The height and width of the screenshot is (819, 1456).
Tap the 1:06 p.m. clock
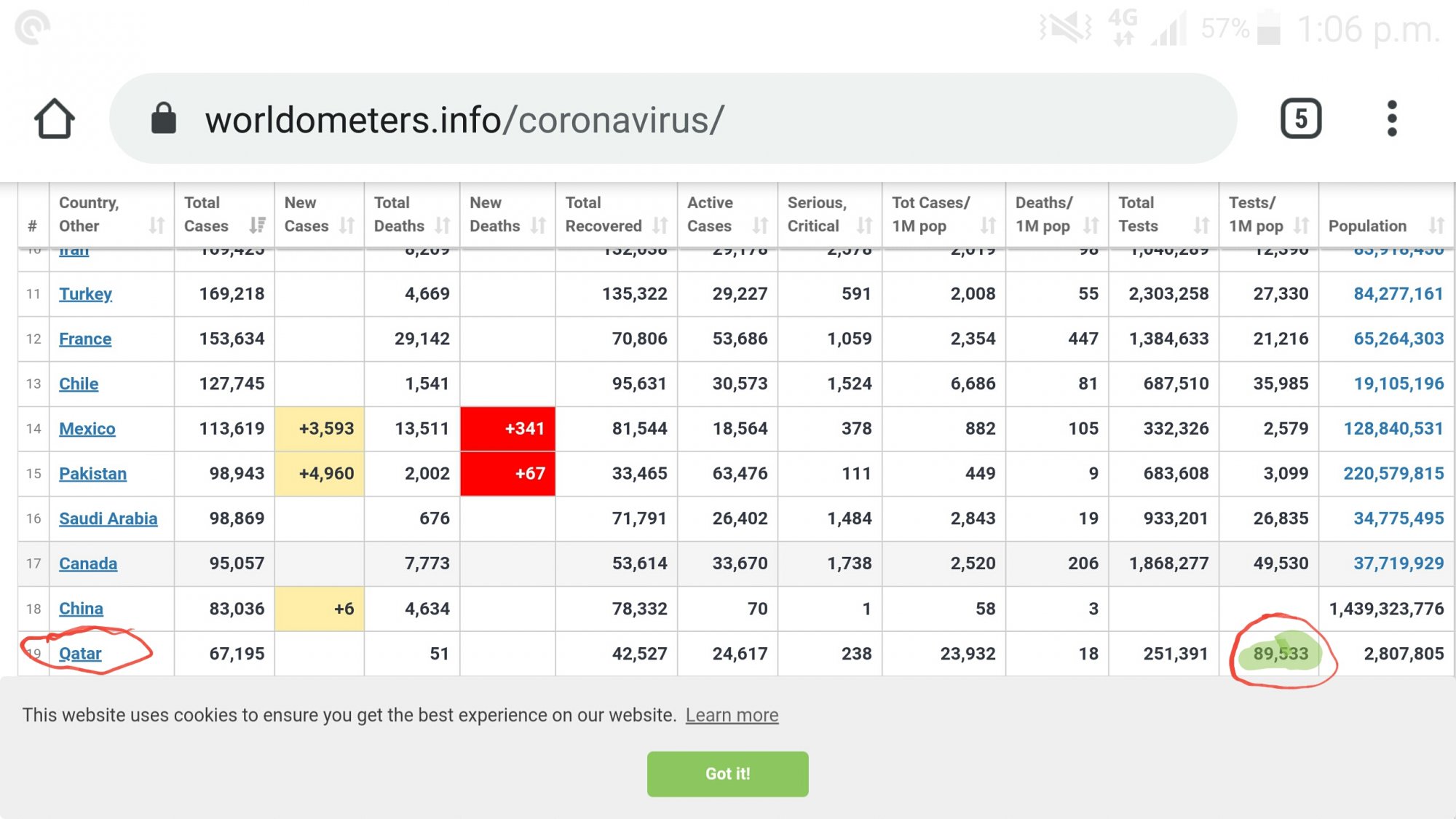1369,30
